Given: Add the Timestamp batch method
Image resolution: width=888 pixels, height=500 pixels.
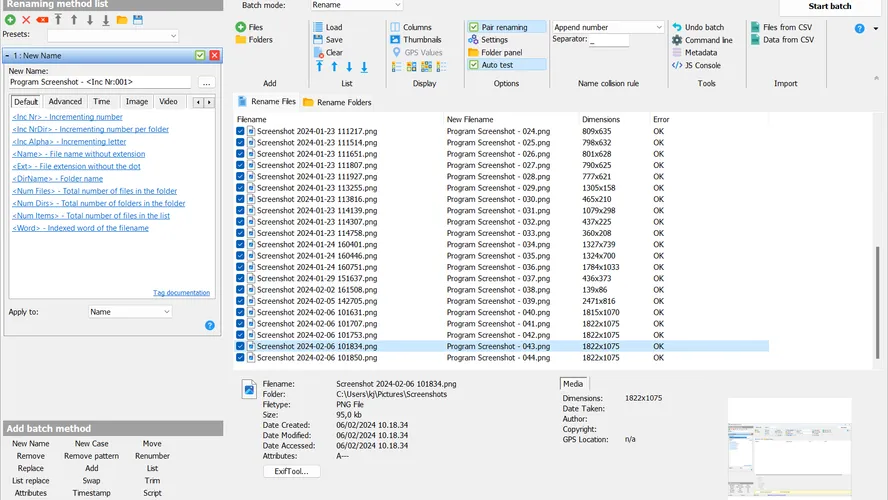Looking at the screenshot, I should (91, 493).
